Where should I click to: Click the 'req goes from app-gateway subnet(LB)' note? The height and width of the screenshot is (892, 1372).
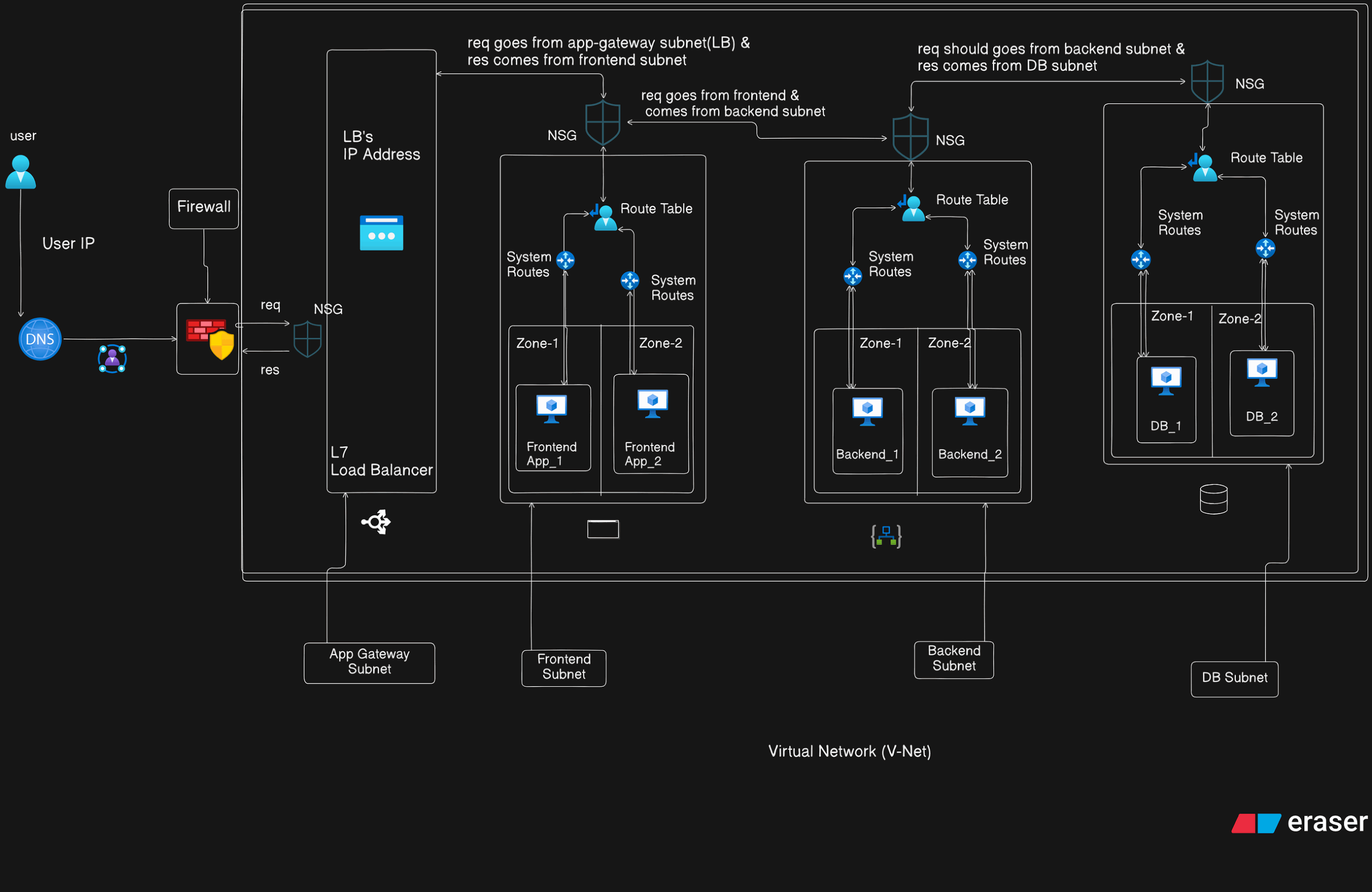(x=608, y=51)
